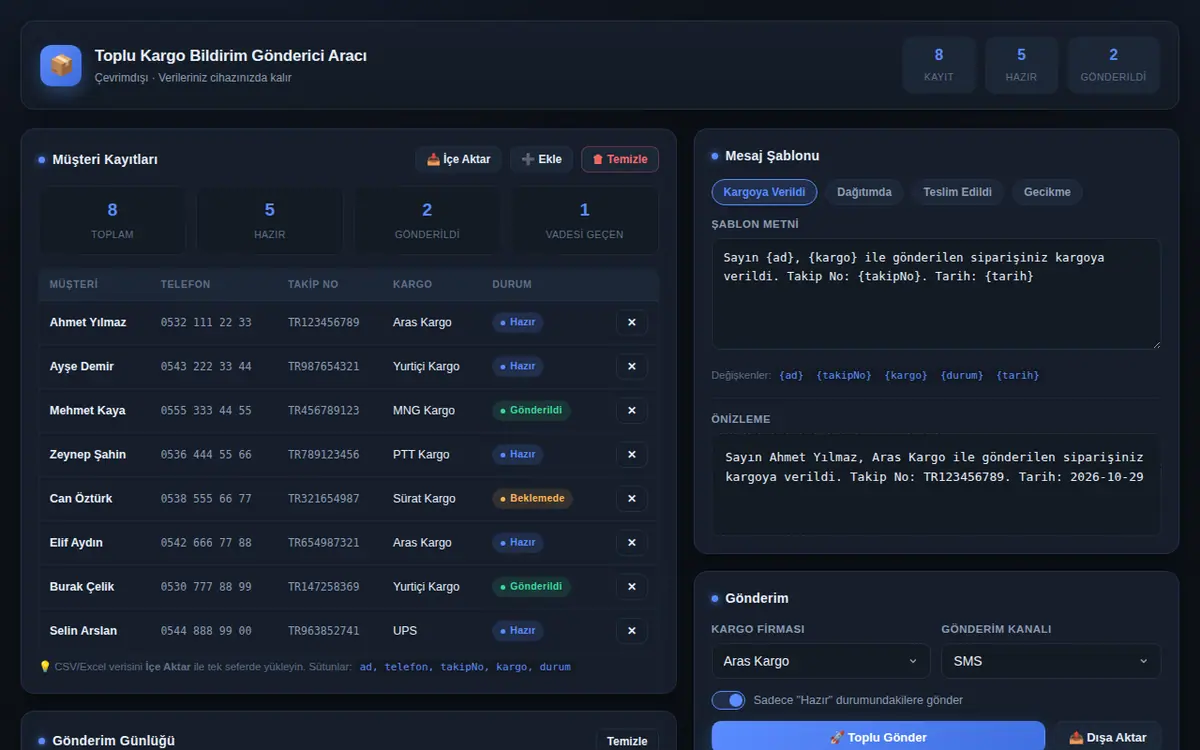Start bulk sending with Toplu Gönder

pyautogui.click(x=878, y=737)
